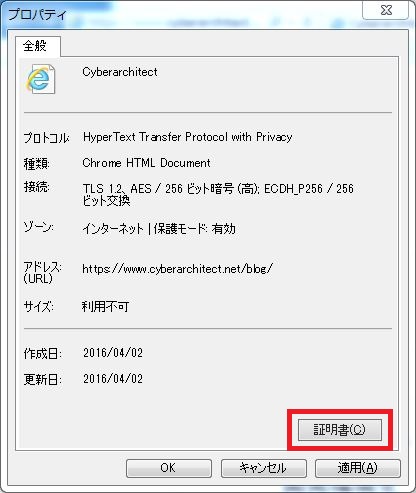Click the アドレス (URL) label

coord(42,272)
